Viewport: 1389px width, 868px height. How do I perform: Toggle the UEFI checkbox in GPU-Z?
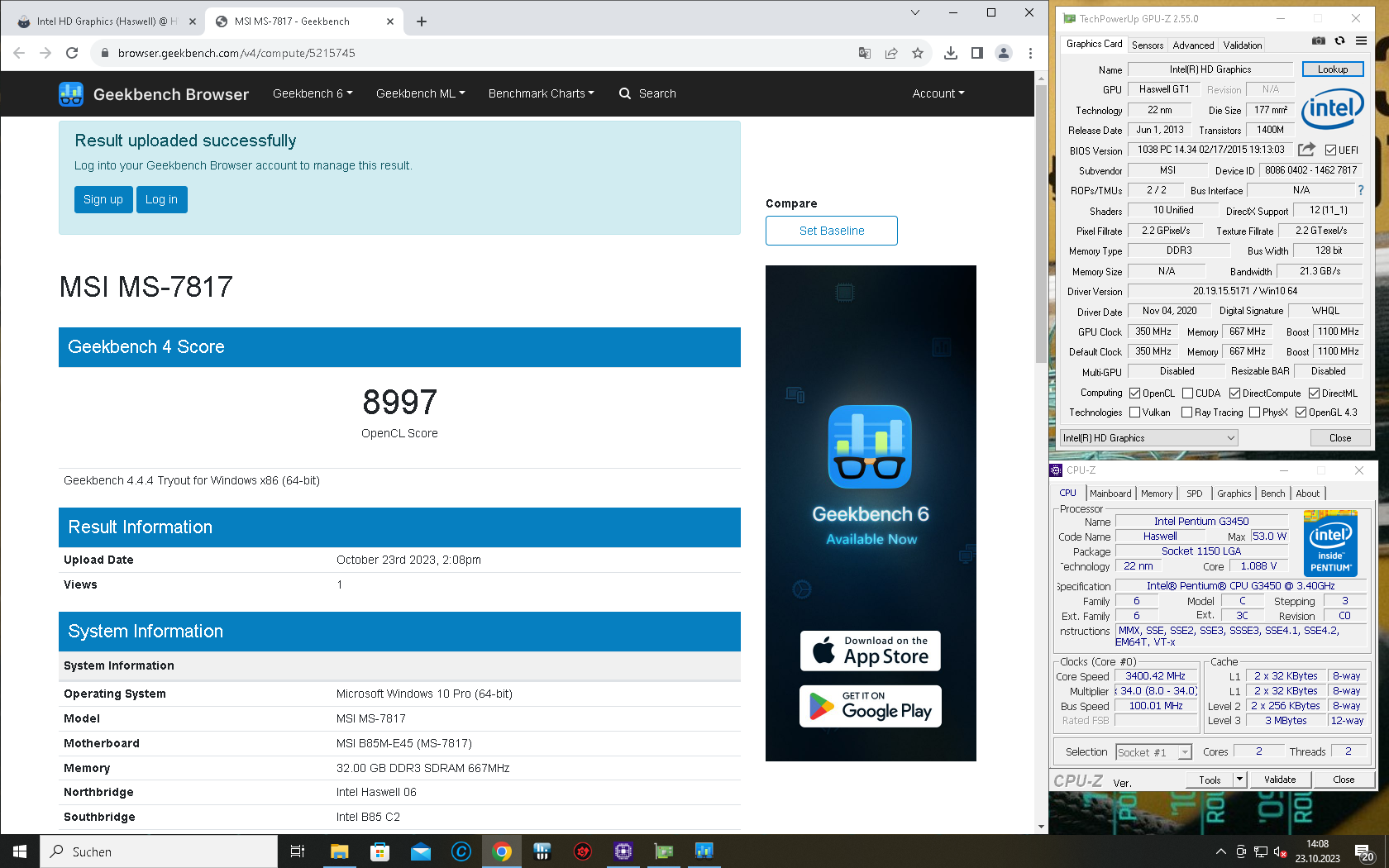1330,150
